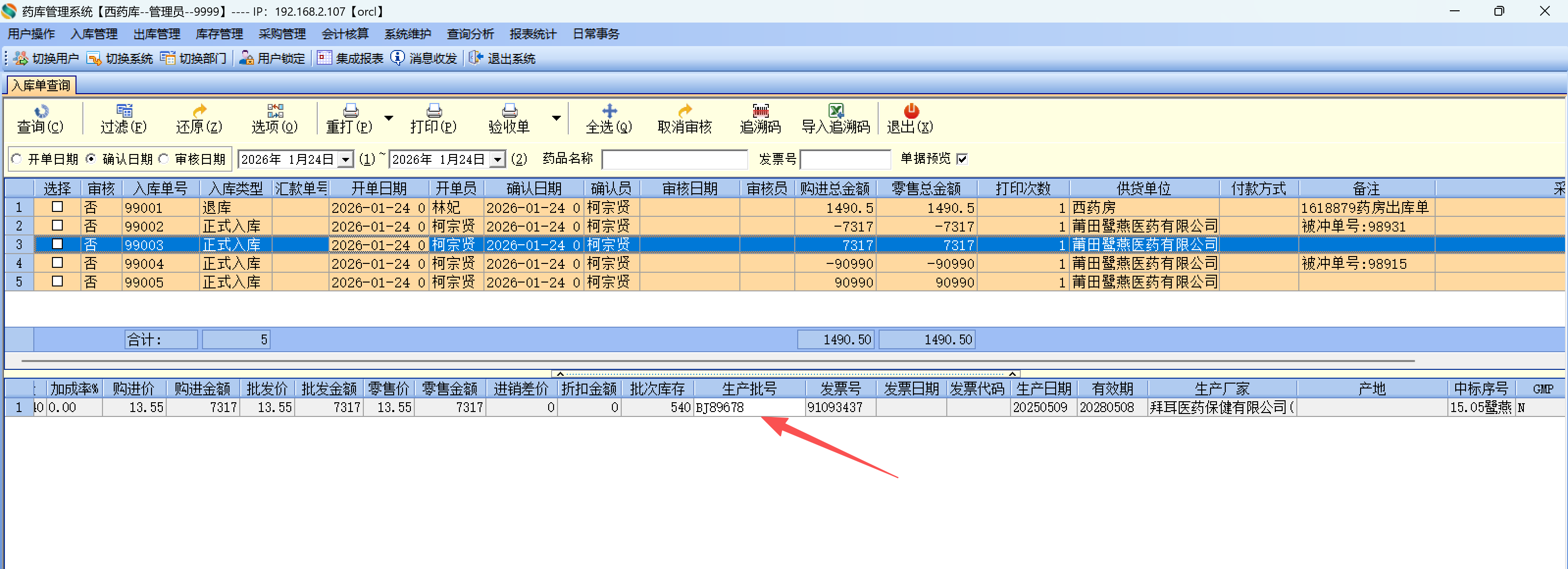This screenshot has height=569, width=1568.
Task: Open the 选项 options icon
Action: [x=275, y=111]
